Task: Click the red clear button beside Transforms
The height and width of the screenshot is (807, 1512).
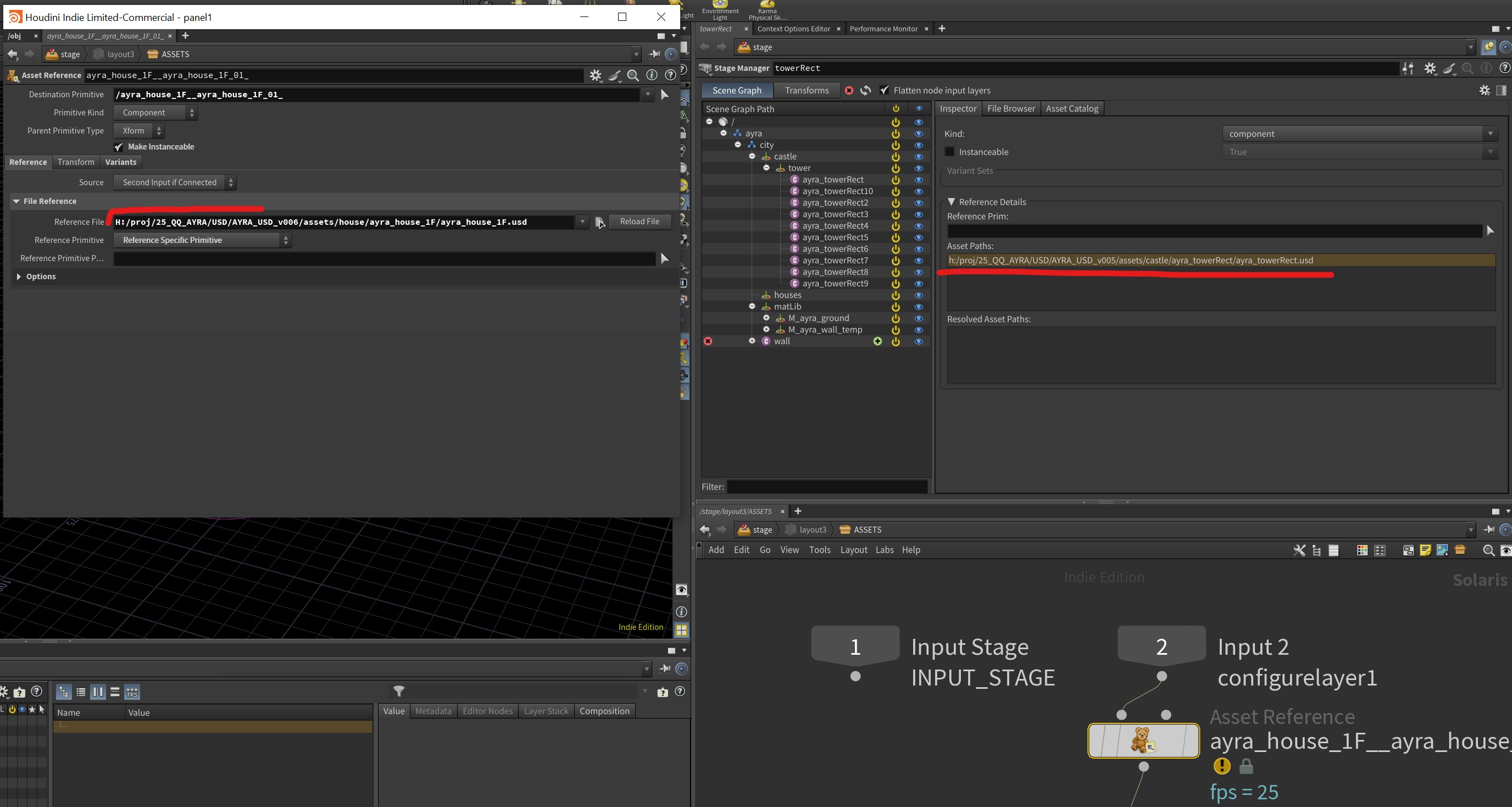Action: (849, 91)
